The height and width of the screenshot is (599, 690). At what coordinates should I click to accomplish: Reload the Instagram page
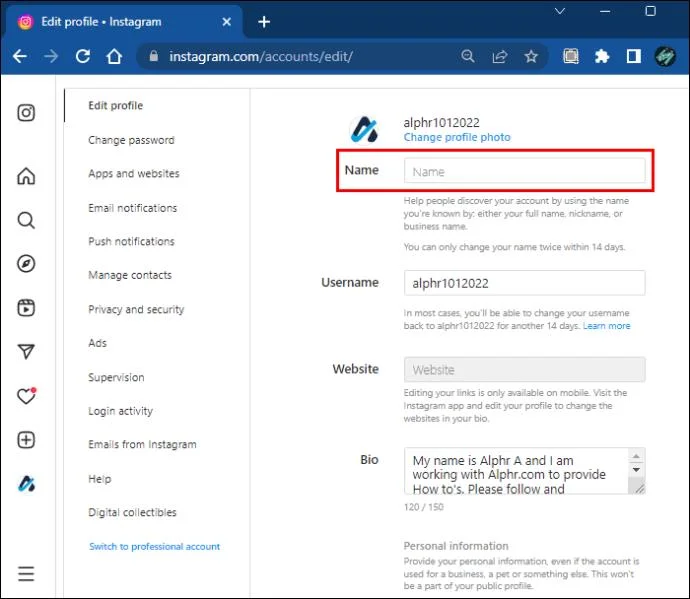(x=83, y=56)
